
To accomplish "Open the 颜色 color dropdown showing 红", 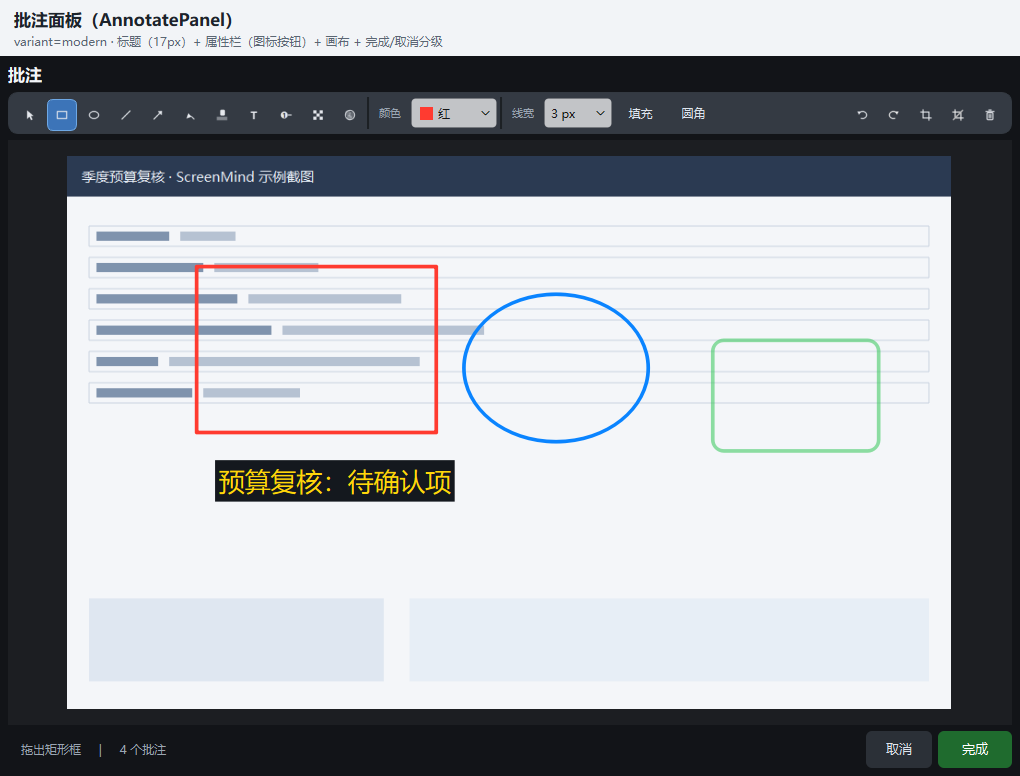I will click(454, 113).
